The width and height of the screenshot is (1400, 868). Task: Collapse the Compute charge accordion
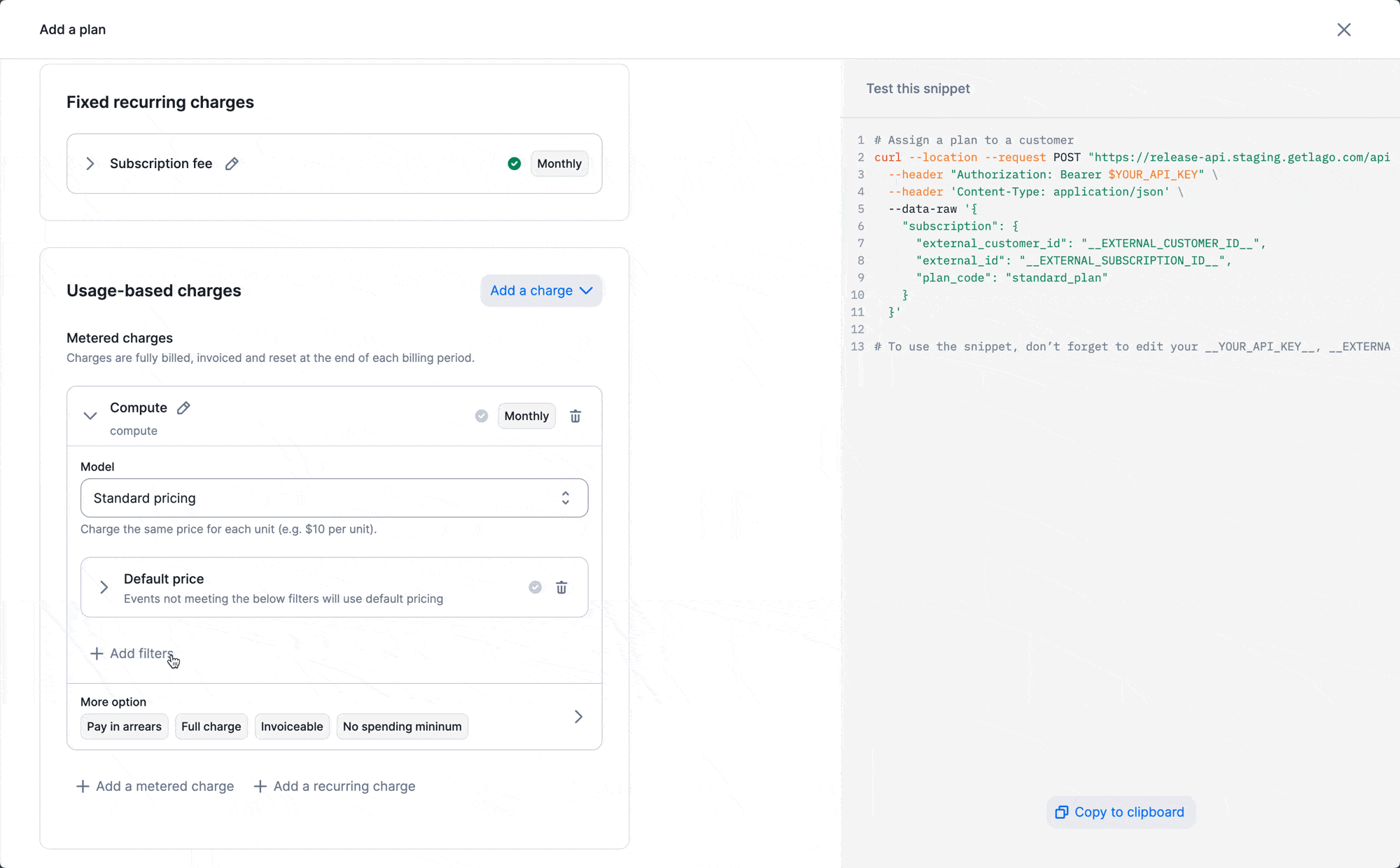pos(90,416)
